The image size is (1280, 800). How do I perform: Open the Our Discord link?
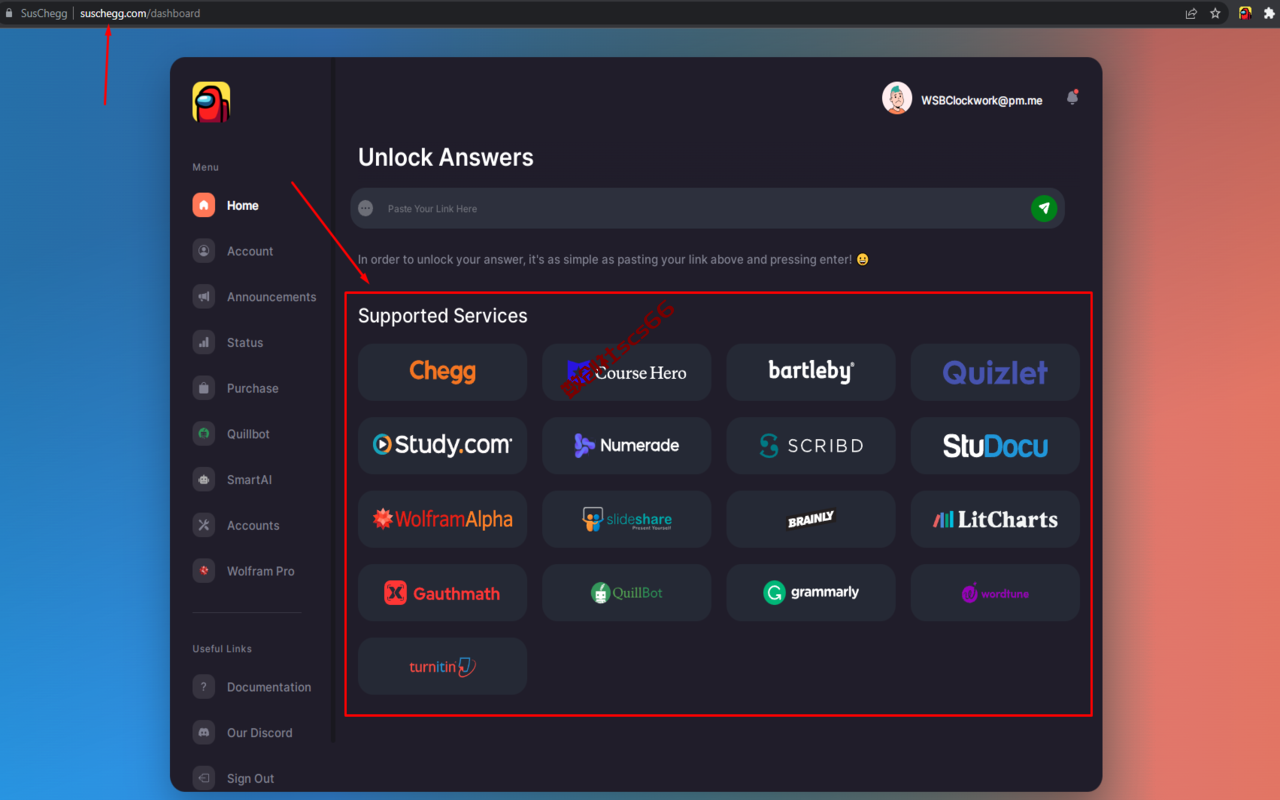(260, 733)
